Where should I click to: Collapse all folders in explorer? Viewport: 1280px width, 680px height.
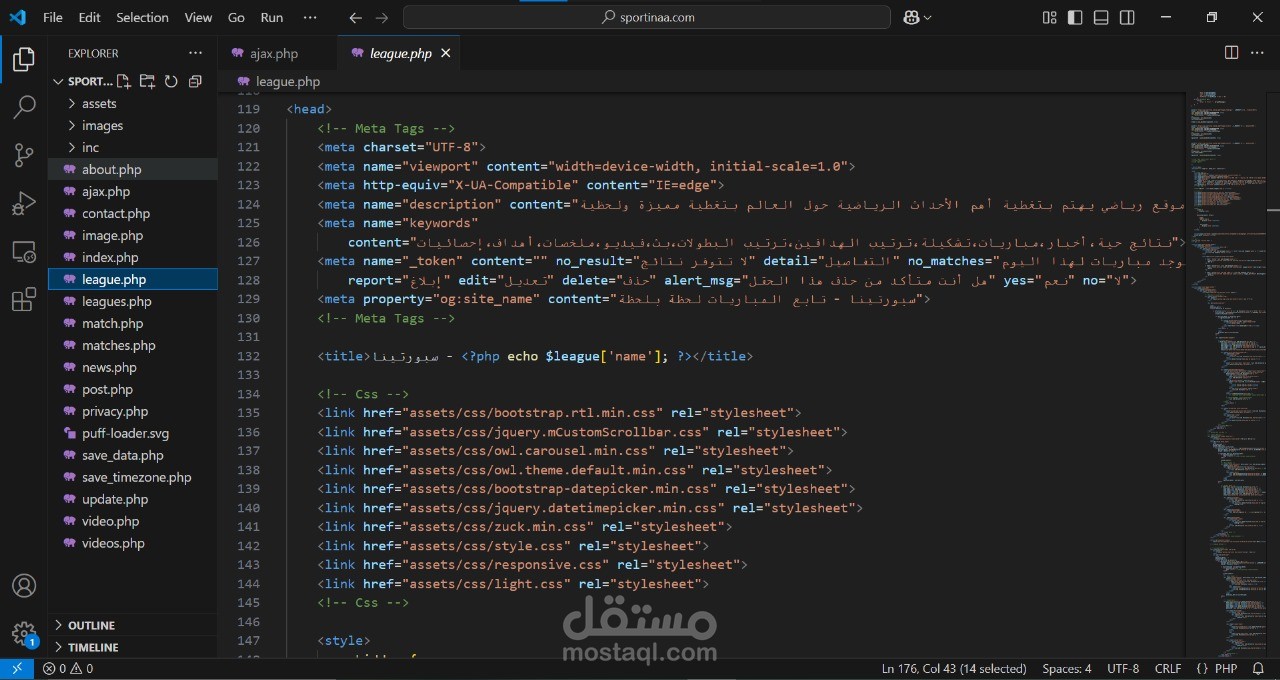pyautogui.click(x=195, y=82)
